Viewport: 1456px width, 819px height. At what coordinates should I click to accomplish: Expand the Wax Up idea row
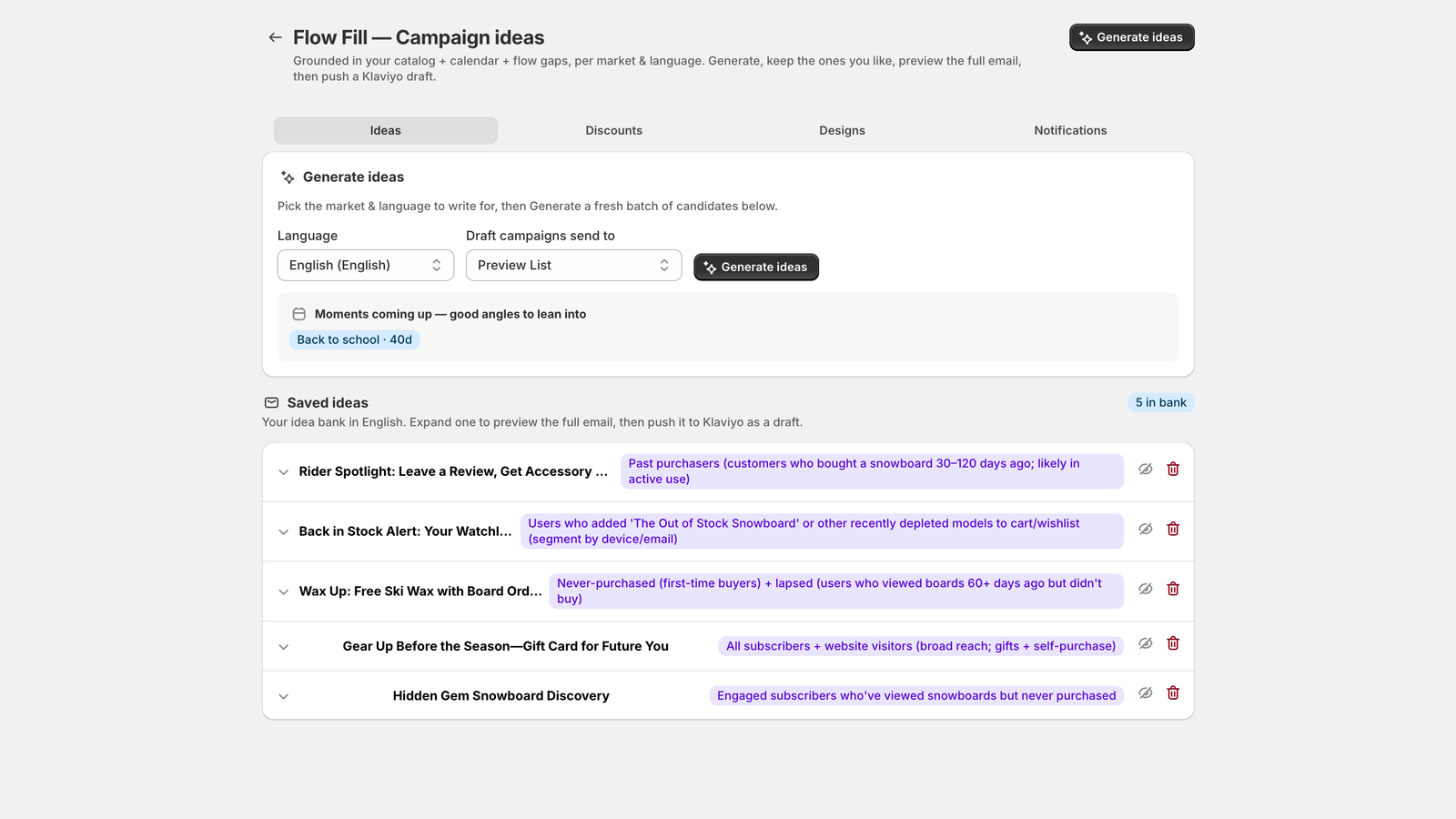click(283, 591)
